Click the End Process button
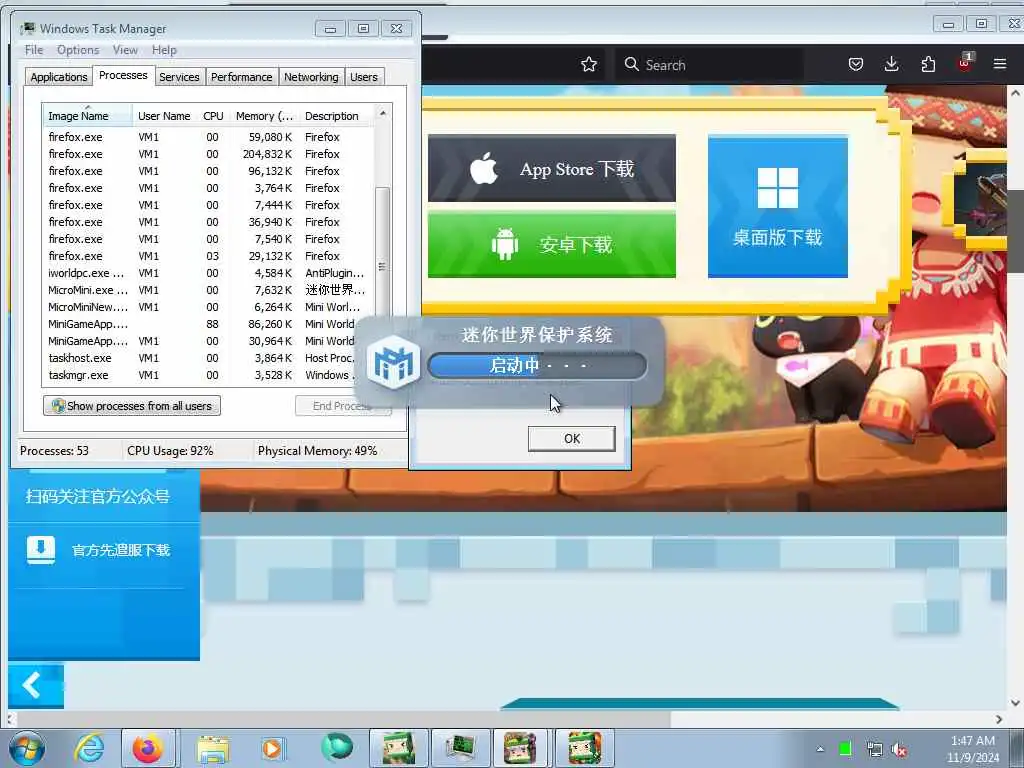This screenshot has width=1024, height=768. [342, 406]
